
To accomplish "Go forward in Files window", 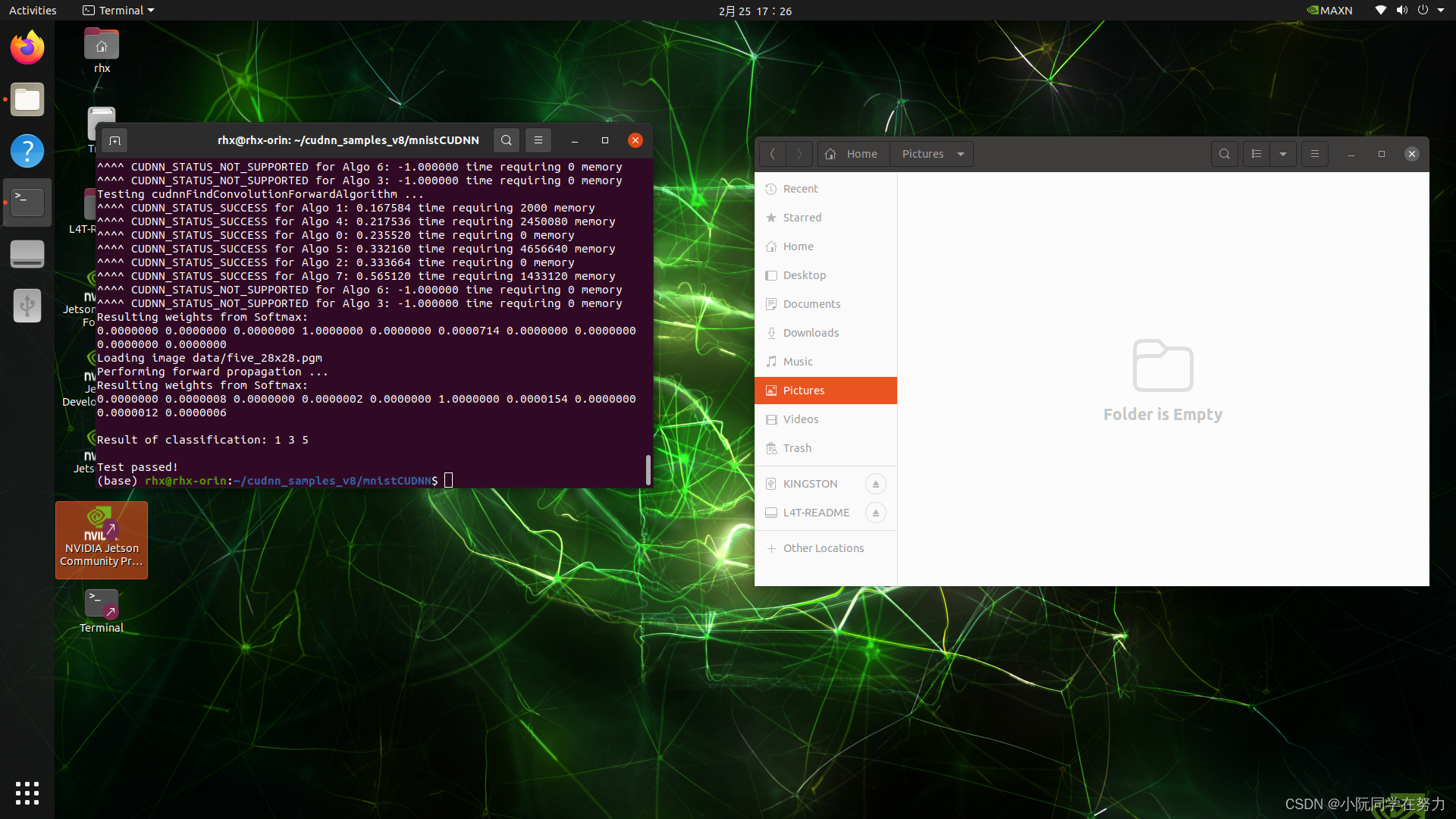I will point(799,154).
